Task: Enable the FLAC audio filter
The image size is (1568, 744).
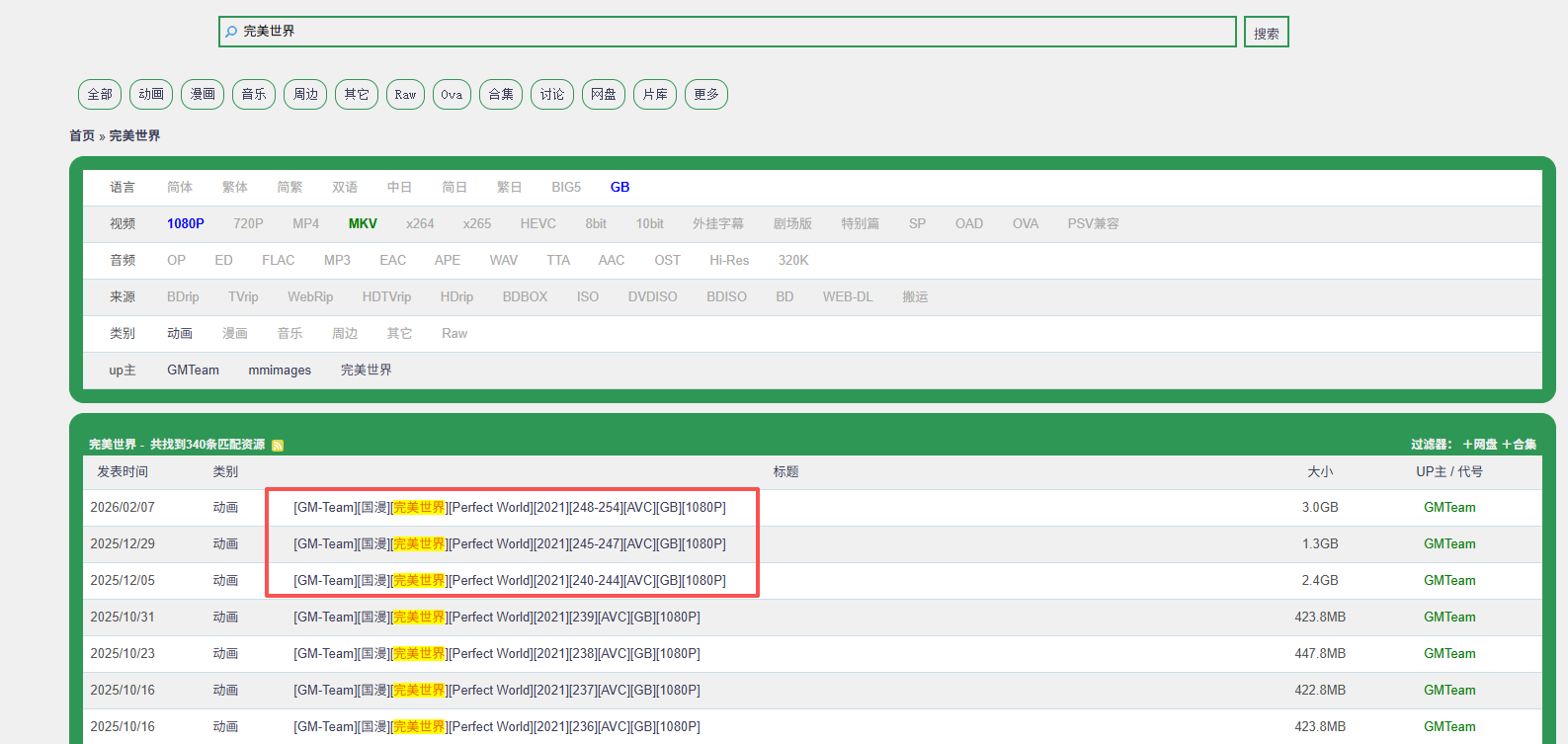Action: pyautogui.click(x=278, y=261)
